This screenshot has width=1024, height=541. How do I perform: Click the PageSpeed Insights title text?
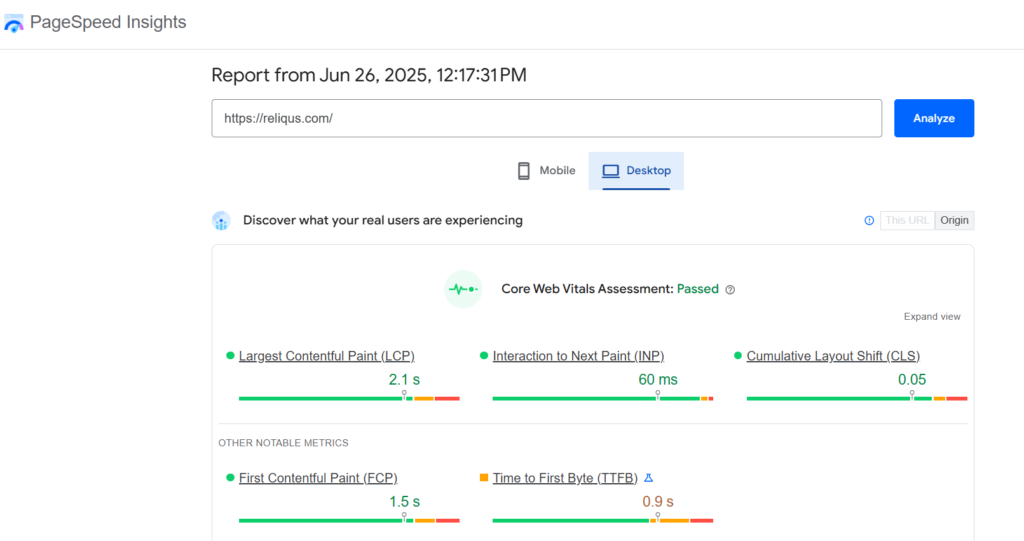click(108, 22)
